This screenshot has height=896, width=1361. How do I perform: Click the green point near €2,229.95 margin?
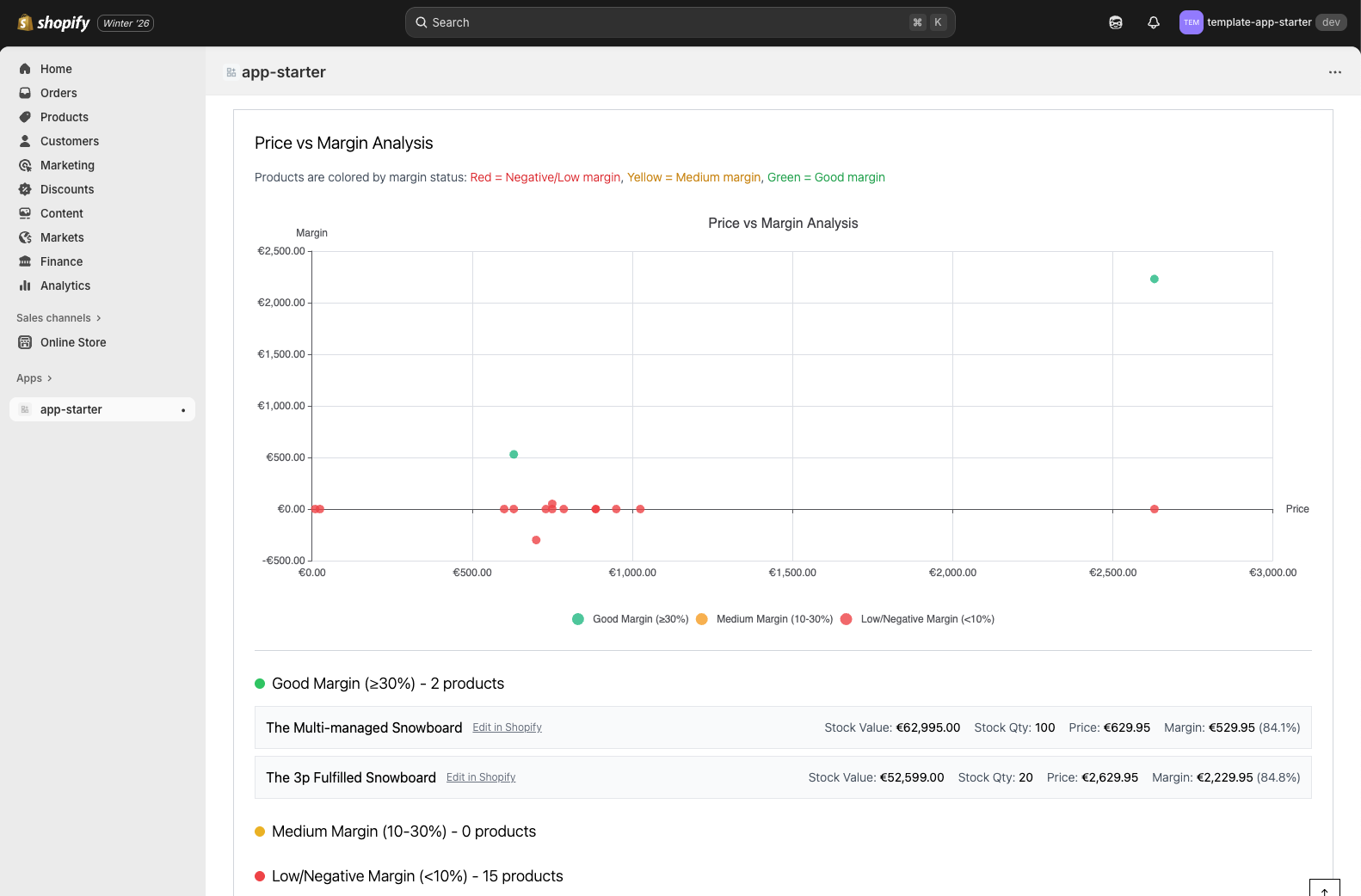point(1155,279)
